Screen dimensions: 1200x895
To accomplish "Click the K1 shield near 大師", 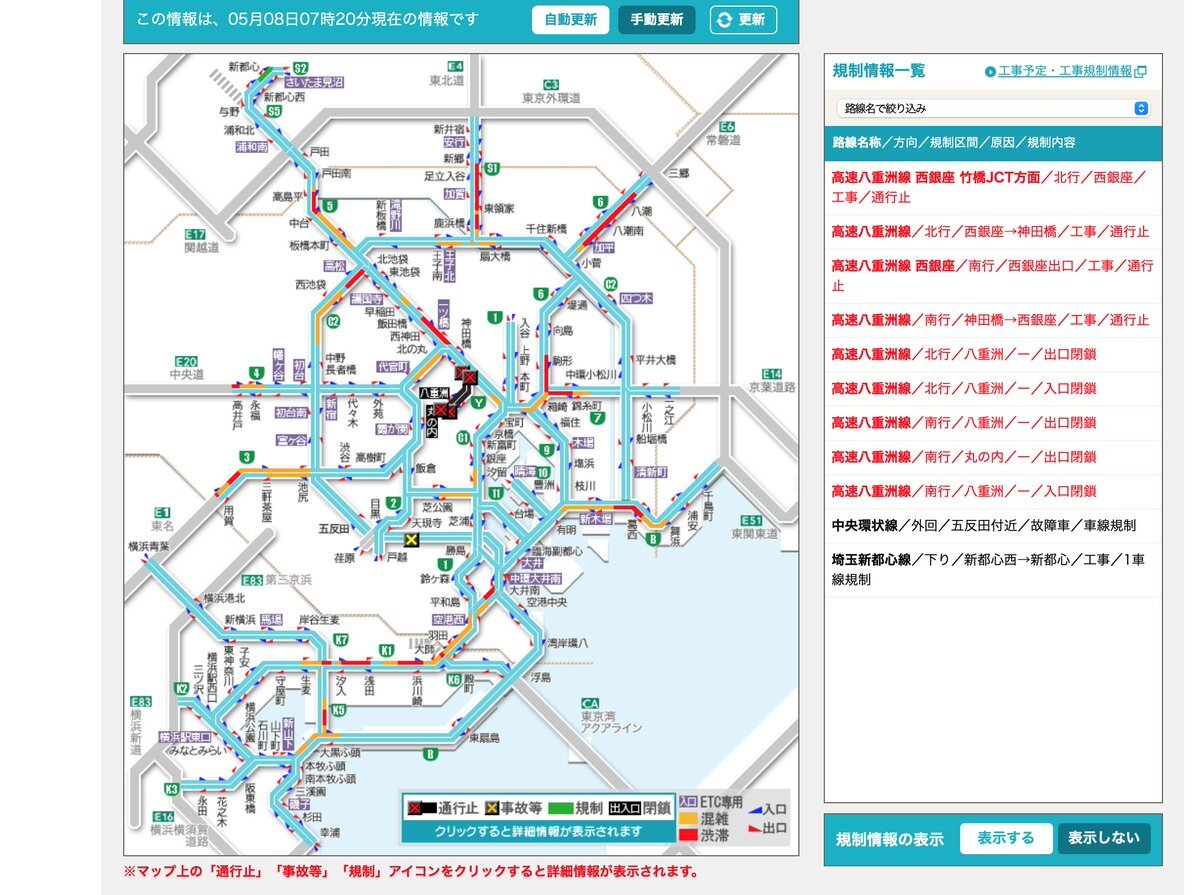I will tap(386, 650).
